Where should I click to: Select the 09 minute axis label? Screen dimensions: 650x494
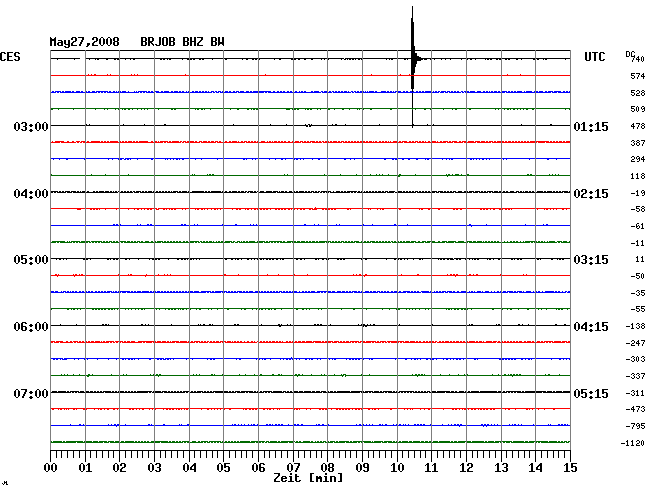[362, 468]
